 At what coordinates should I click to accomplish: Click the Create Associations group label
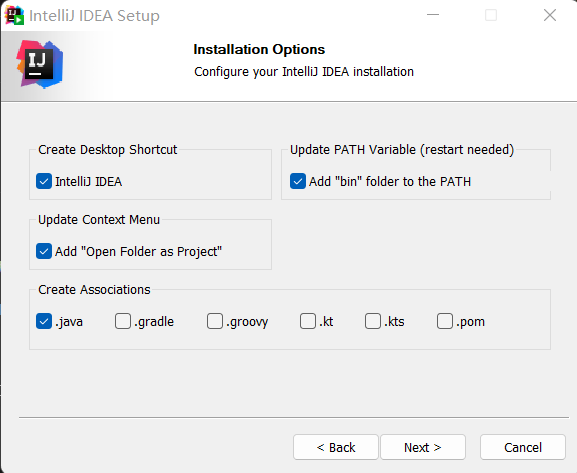pyautogui.click(x=94, y=290)
